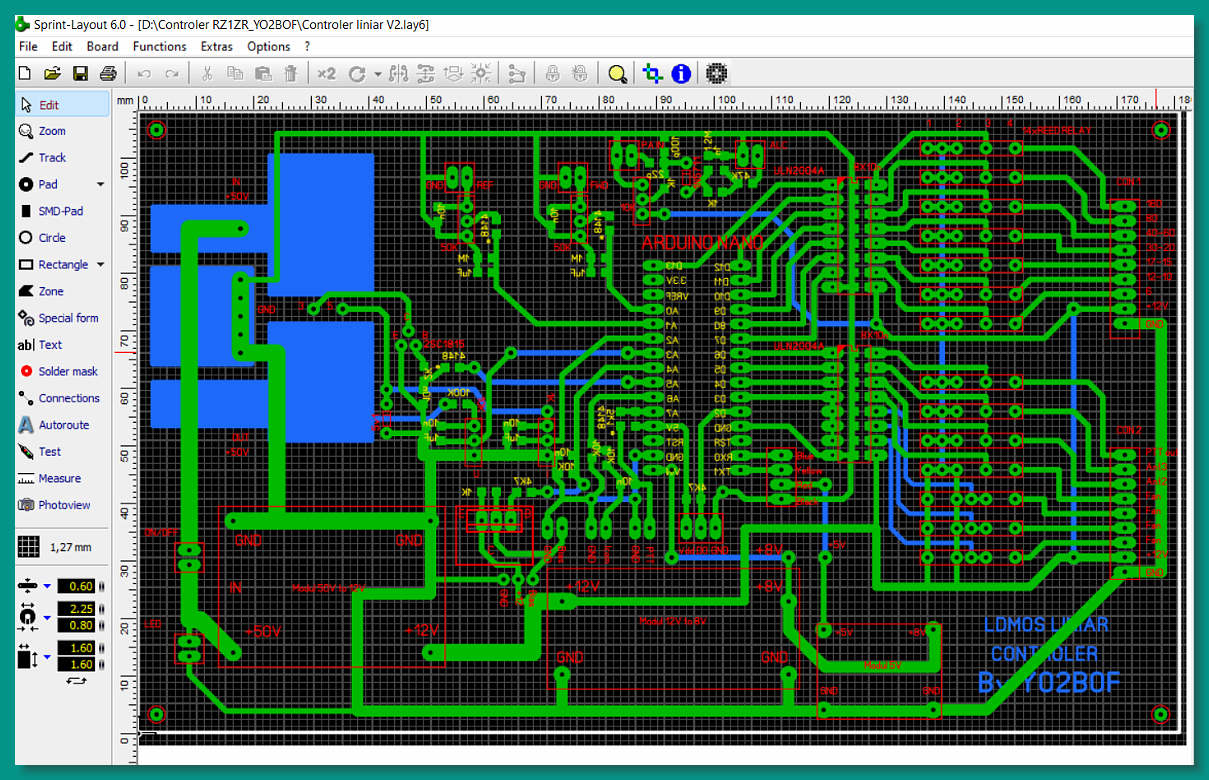The image size is (1209, 780).
Task: Open the Edit menu
Action: (x=62, y=46)
